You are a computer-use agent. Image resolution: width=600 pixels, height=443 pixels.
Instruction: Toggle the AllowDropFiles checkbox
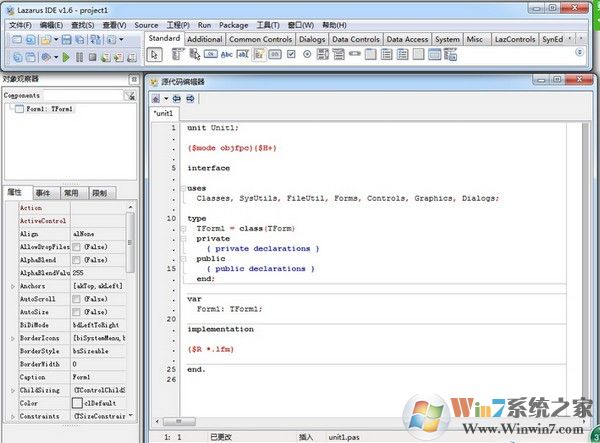coord(76,246)
